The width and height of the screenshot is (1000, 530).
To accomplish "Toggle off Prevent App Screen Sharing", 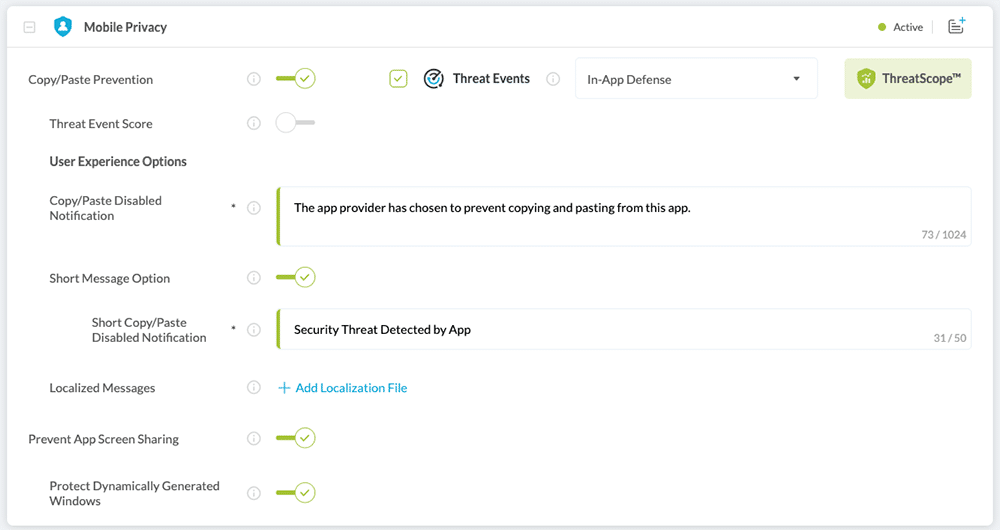I will click(296, 438).
